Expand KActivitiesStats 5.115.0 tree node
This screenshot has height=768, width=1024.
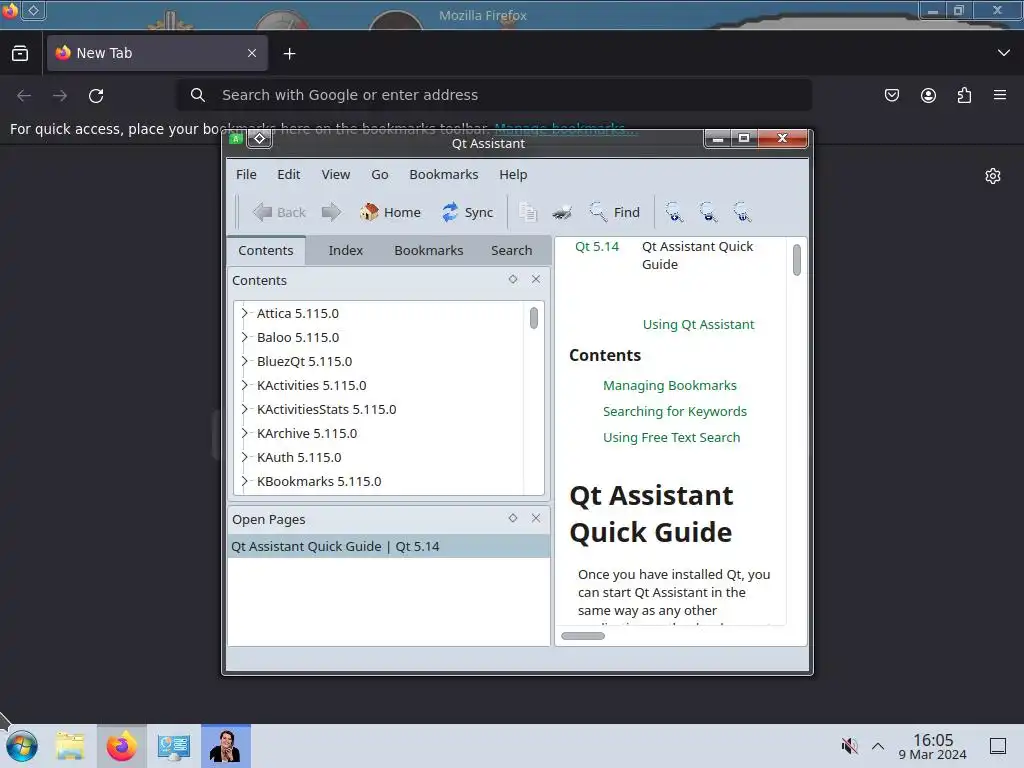(245, 409)
